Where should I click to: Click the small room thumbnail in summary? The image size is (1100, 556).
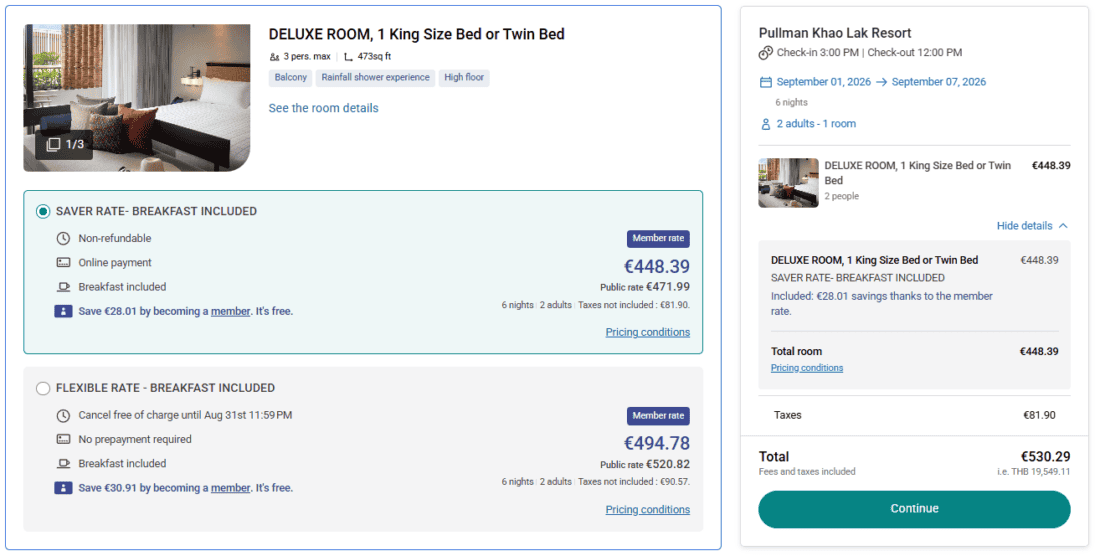click(788, 182)
